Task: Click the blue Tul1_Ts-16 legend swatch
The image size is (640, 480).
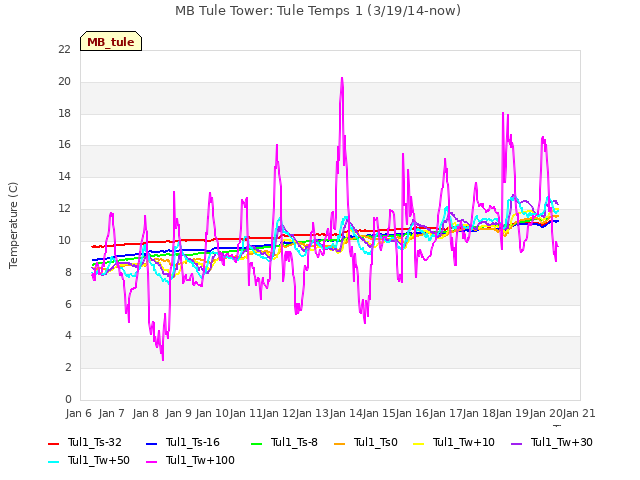Action: click(x=151, y=443)
